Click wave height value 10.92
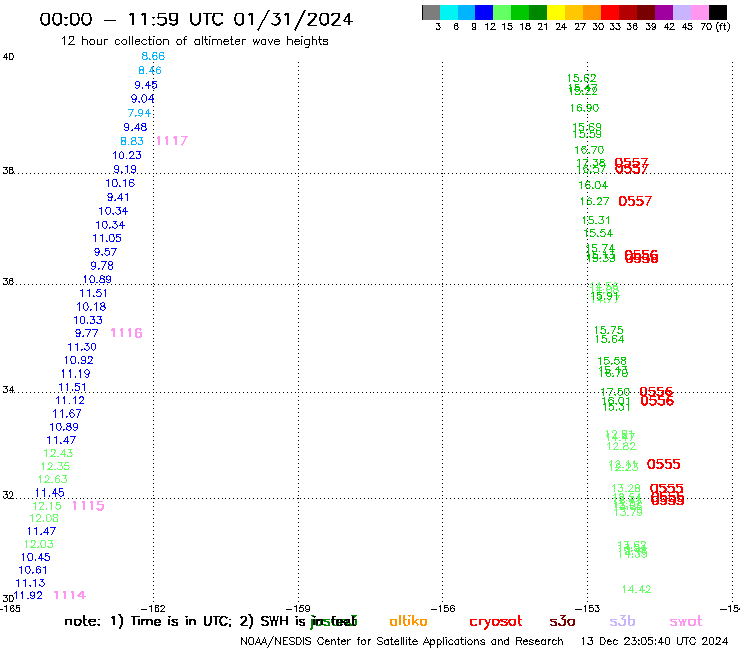Screen dimensions: 740x650 78,360
